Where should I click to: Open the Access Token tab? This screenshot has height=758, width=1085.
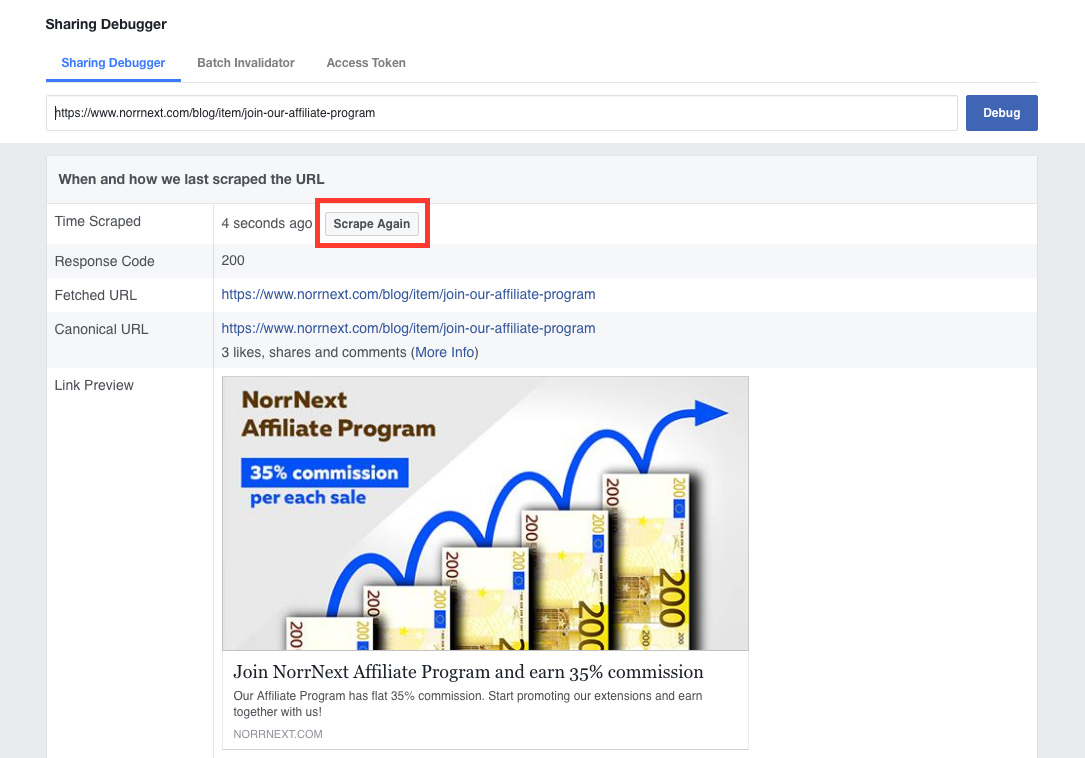click(366, 62)
